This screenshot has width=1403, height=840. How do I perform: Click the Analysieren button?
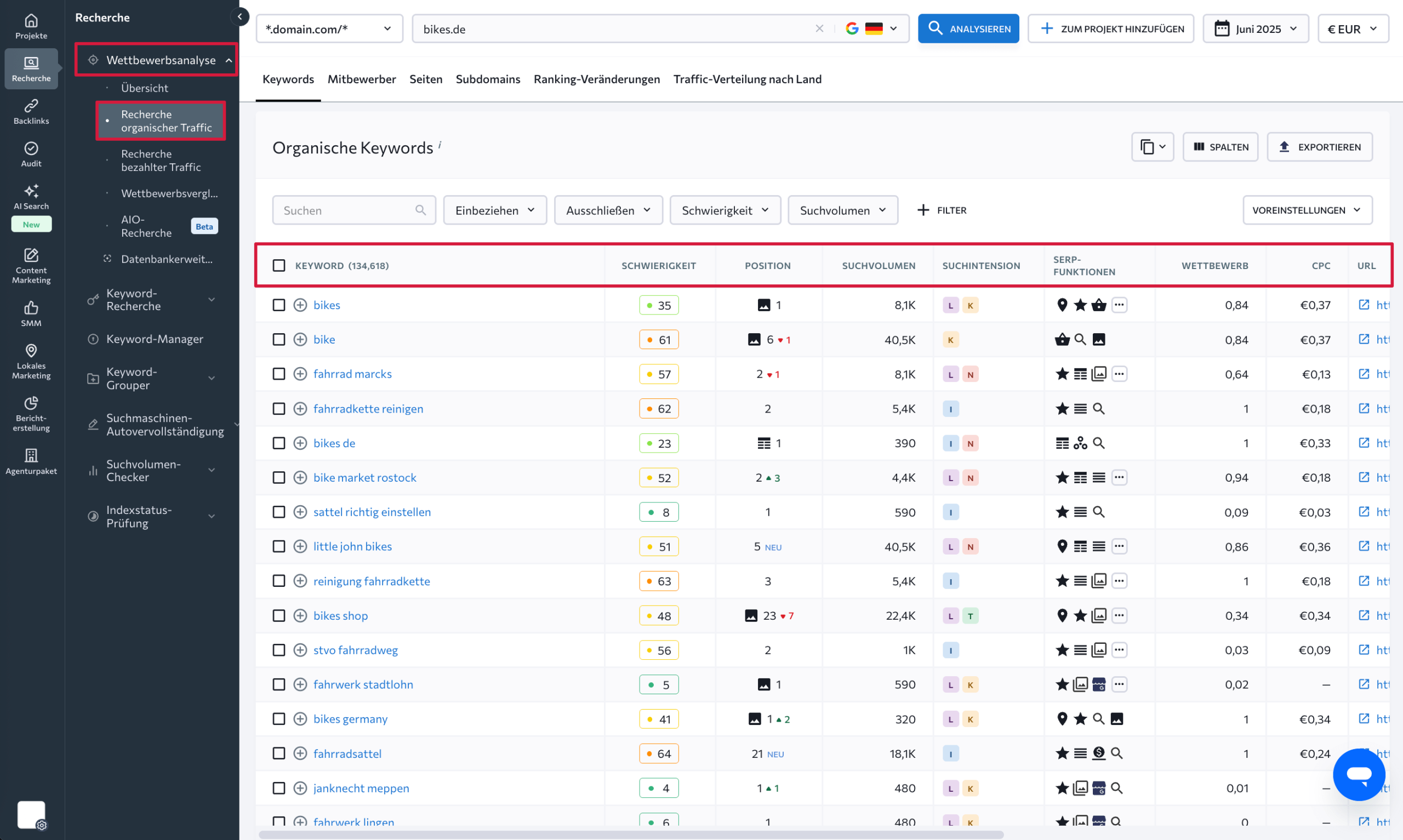(968, 28)
